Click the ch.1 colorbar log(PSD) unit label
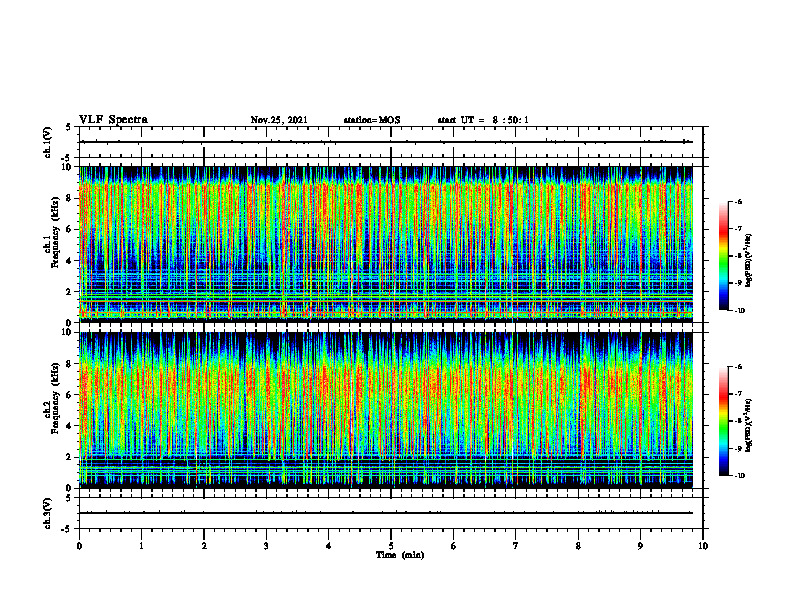 click(749, 260)
